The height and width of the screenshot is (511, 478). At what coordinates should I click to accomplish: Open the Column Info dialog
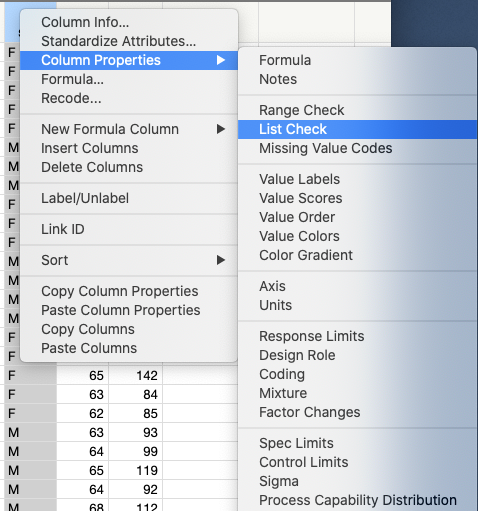coord(85,22)
